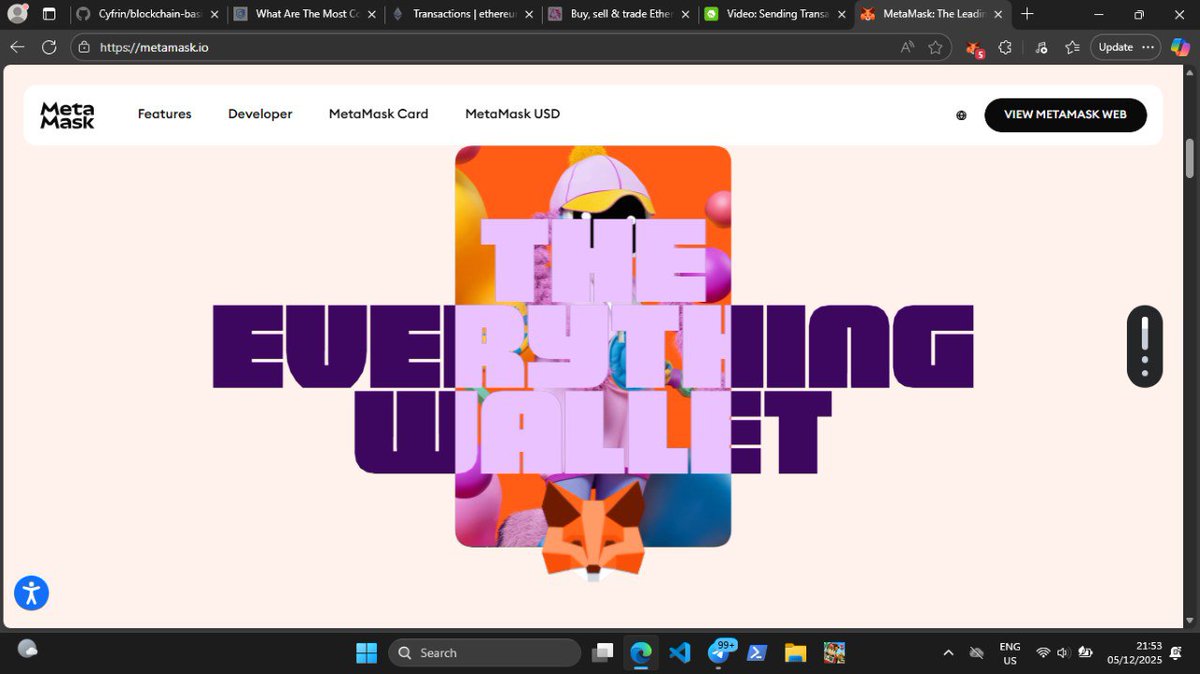Viewport: 1200px width, 674px height.
Task: Go back to the previous page
Action: (17, 47)
